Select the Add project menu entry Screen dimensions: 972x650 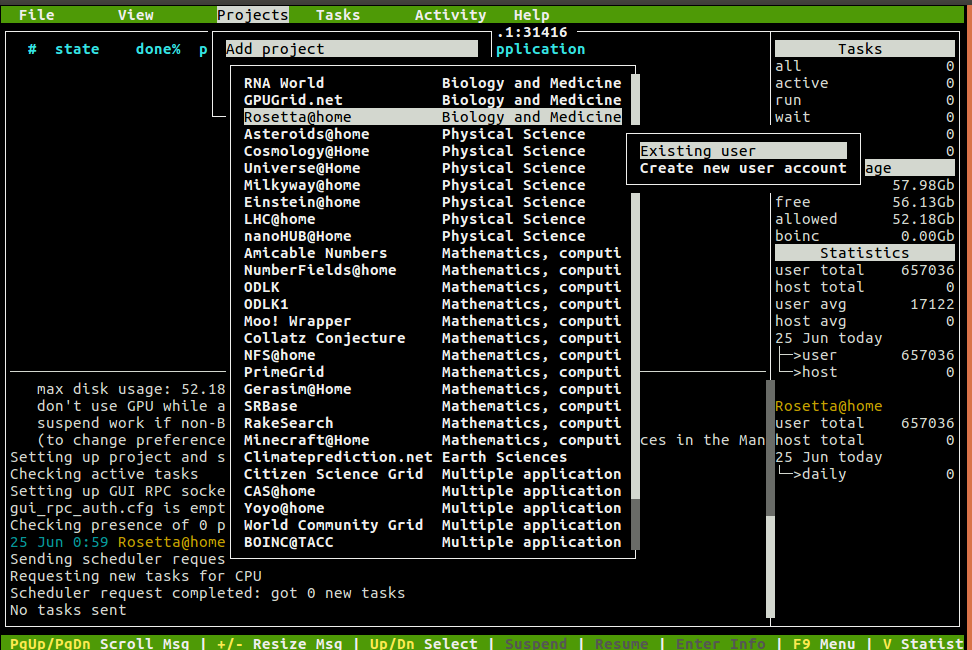pyautogui.click(x=351, y=49)
